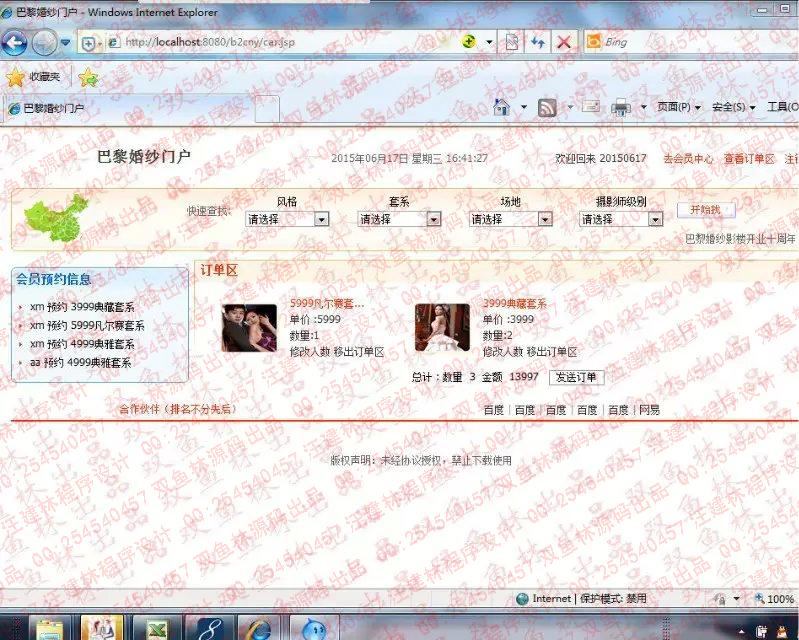
Task: Expand the Print dropdown arrow
Action: [644, 107]
